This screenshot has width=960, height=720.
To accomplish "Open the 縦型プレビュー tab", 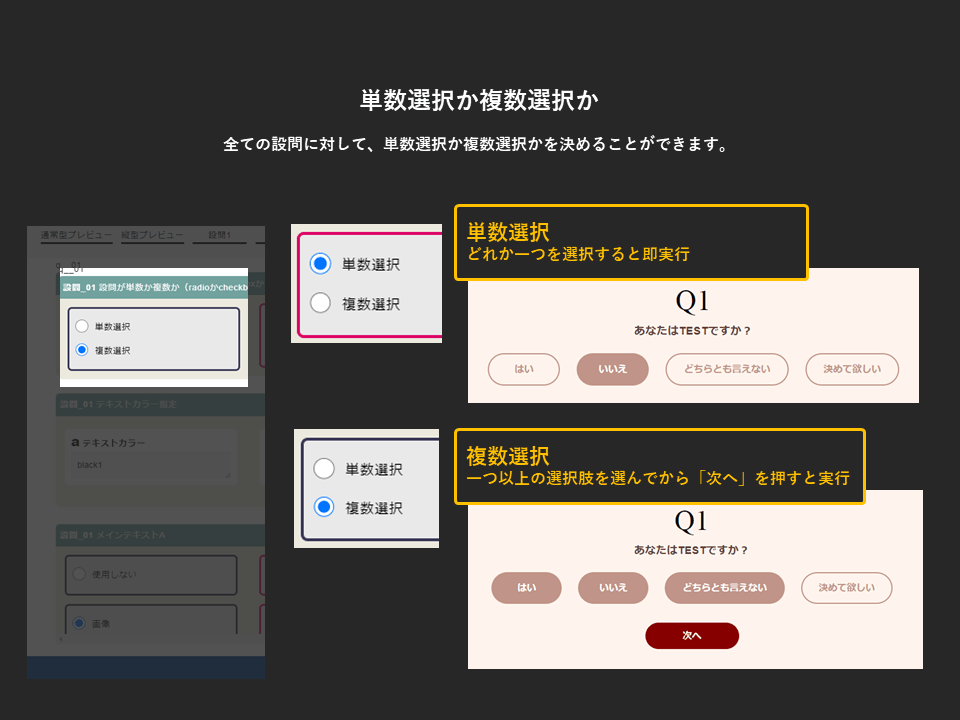I will click(152, 236).
